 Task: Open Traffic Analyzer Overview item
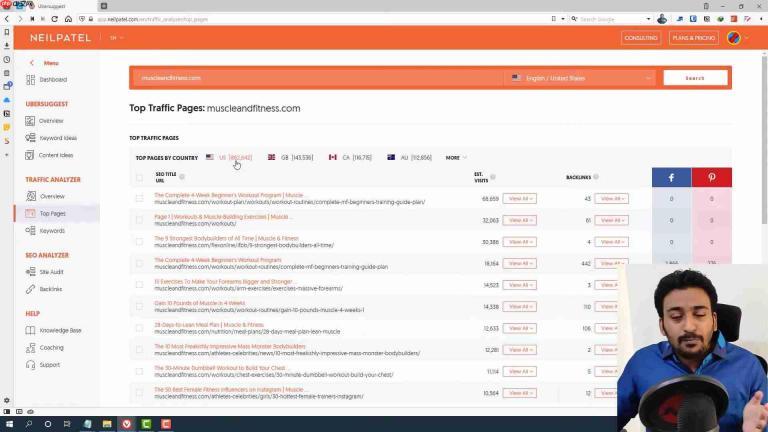[x=46, y=196]
